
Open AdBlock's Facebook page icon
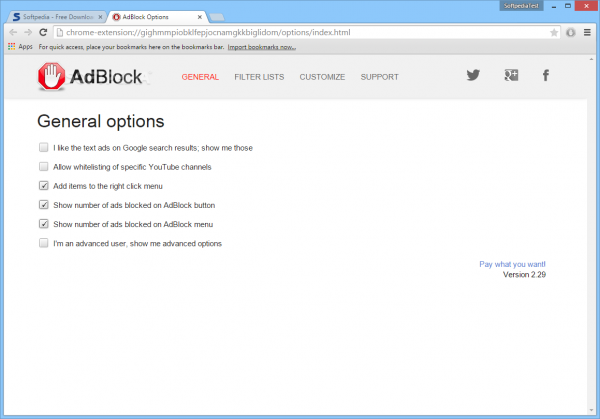pos(546,75)
